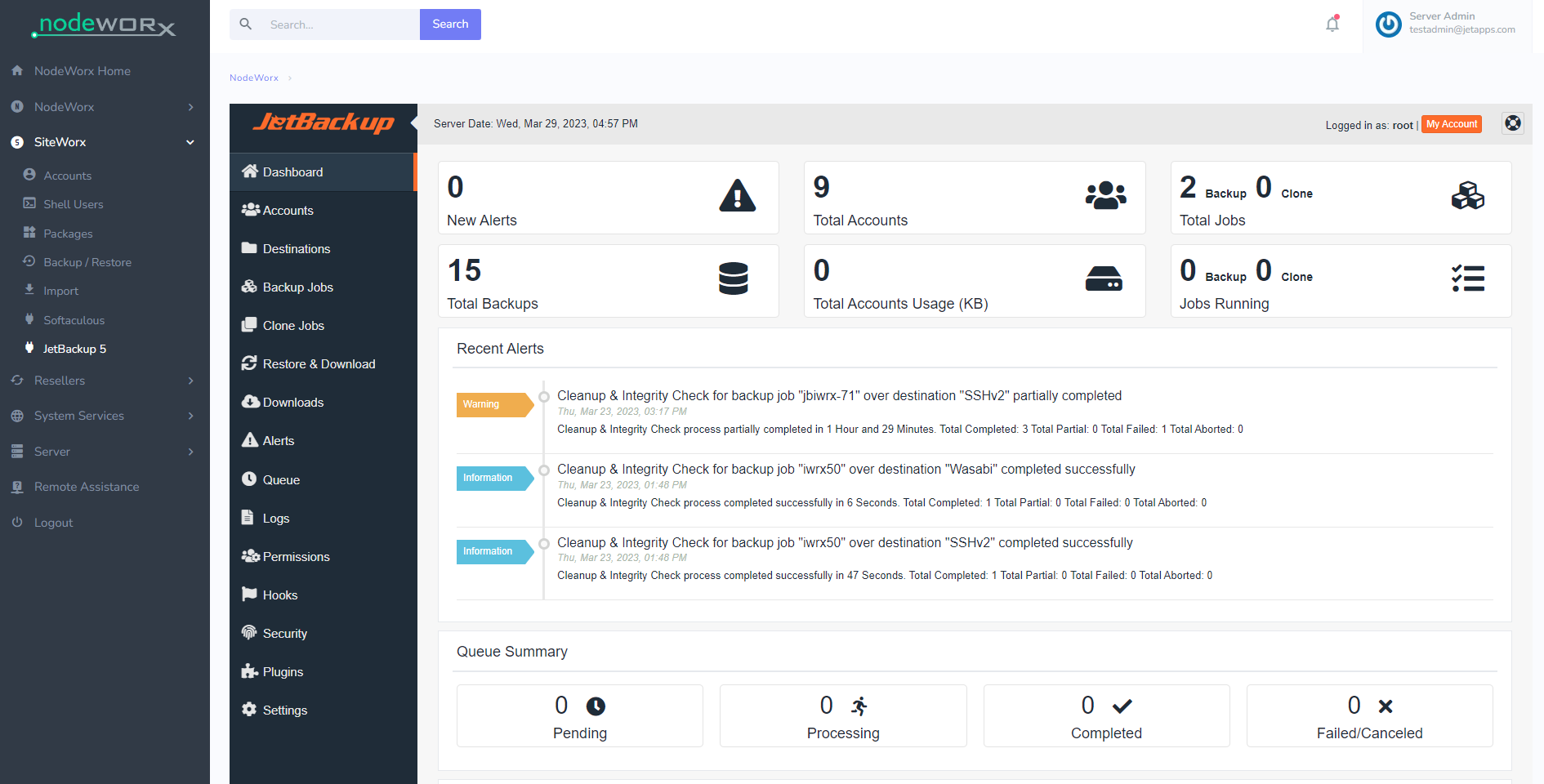Viewport: 1544px width, 784px height.
Task: Open Backup Jobs menu item
Action: (324, 287)
